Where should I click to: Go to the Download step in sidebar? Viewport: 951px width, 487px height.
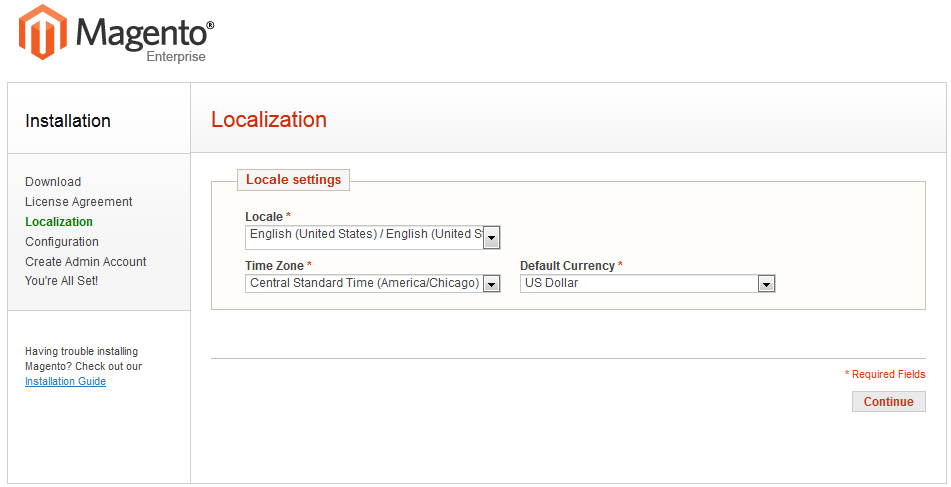(x=53, y=182)
